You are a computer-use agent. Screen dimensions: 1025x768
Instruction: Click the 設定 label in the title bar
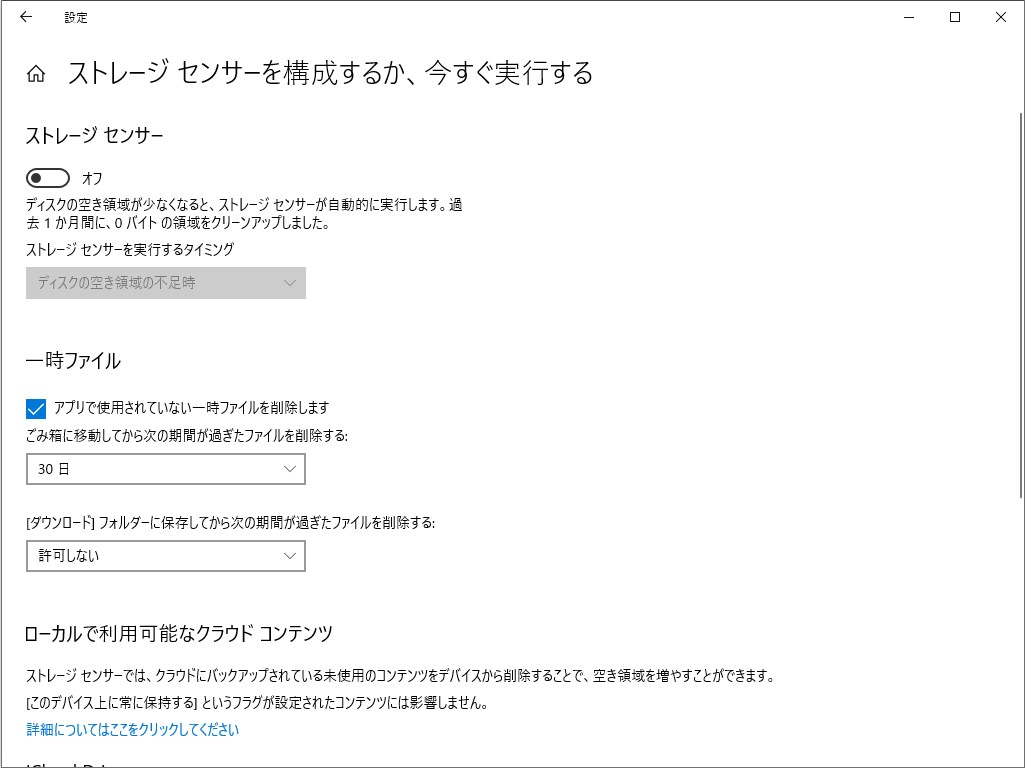tap(77, 17)
